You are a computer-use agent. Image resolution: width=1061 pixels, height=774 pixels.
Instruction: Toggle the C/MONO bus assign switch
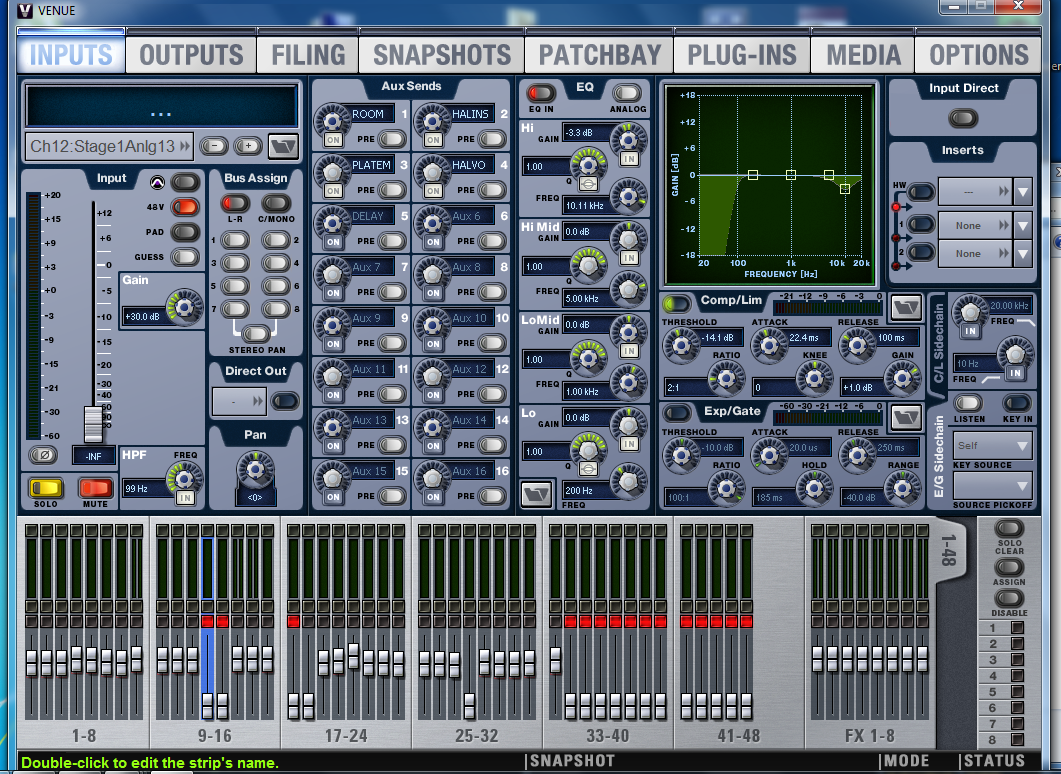[x=275, y=203]
